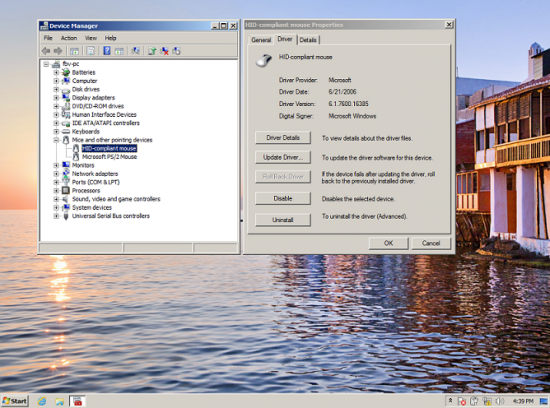Click the Batteries label text

(x=83, y=73)
